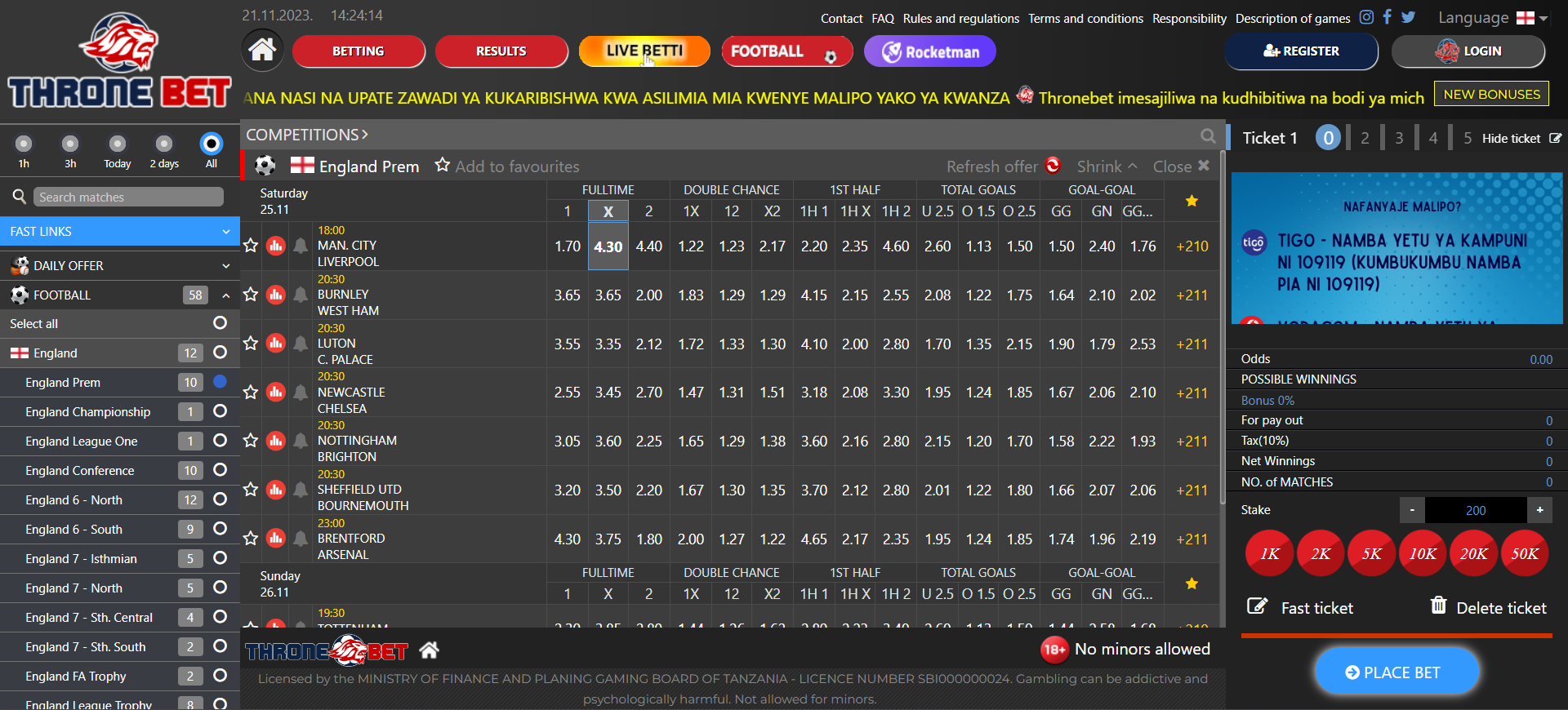Open the FOOTBALL tab
The height and width of the screenshot is (710, 1568).
787,51
